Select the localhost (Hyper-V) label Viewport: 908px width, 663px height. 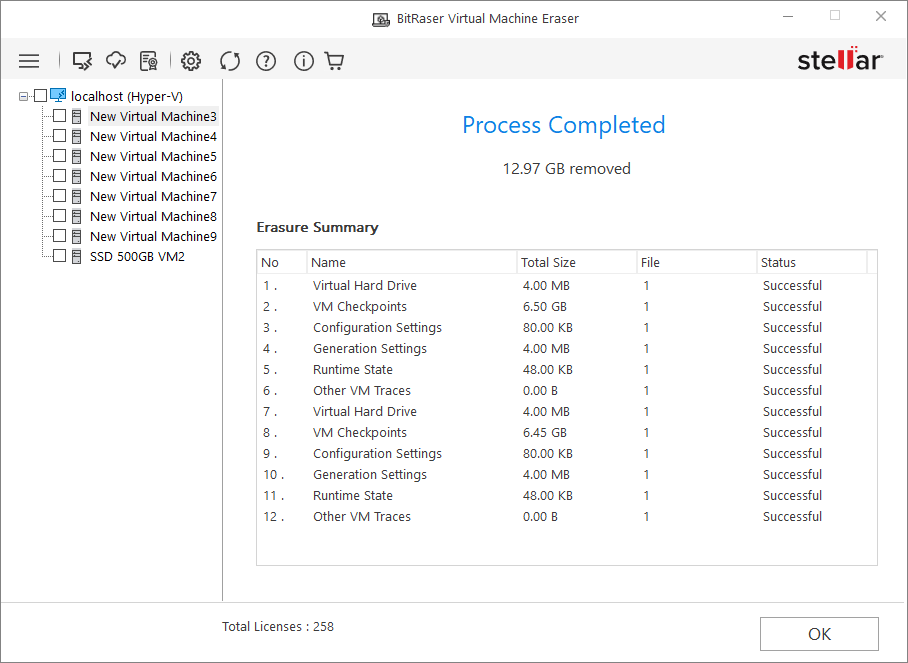127,96
